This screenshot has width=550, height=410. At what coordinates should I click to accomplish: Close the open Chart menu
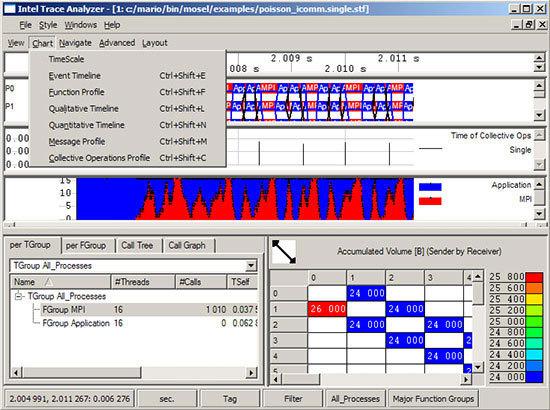point(42,43)
